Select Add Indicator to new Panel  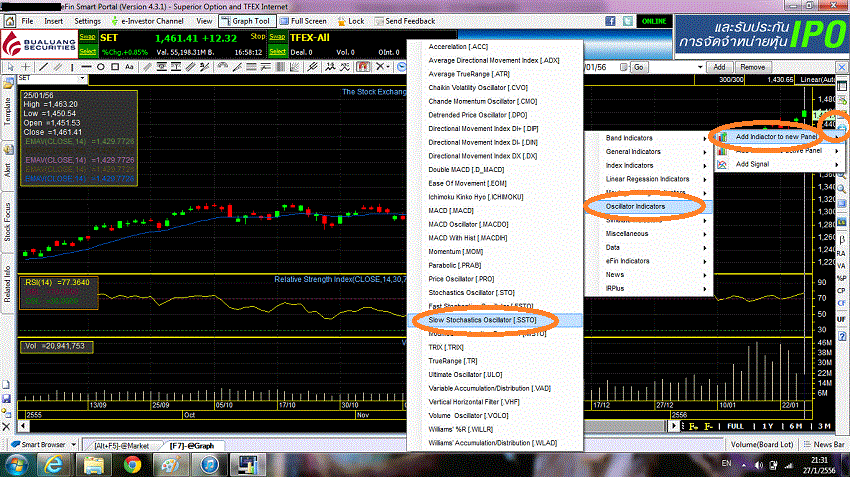pyautogui.click(x=777, y=137)
